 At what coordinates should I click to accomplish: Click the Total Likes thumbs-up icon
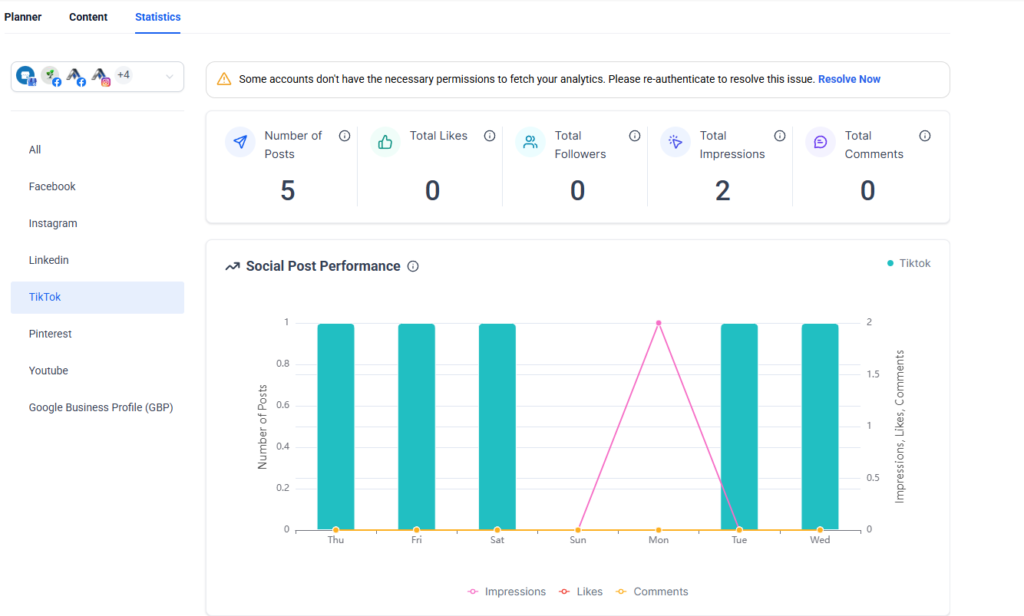[385, 142]
